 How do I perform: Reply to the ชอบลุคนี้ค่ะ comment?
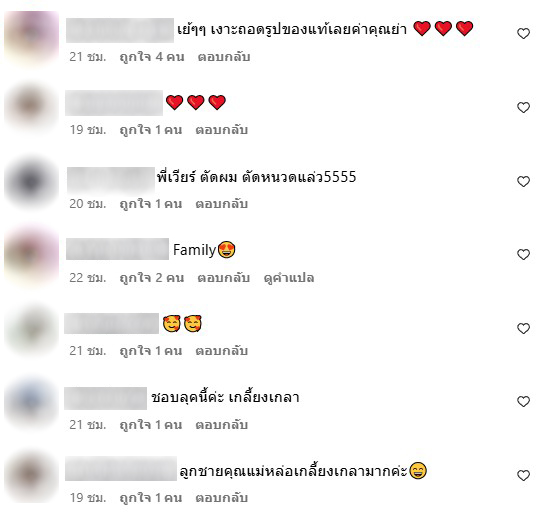click(222, 425)
